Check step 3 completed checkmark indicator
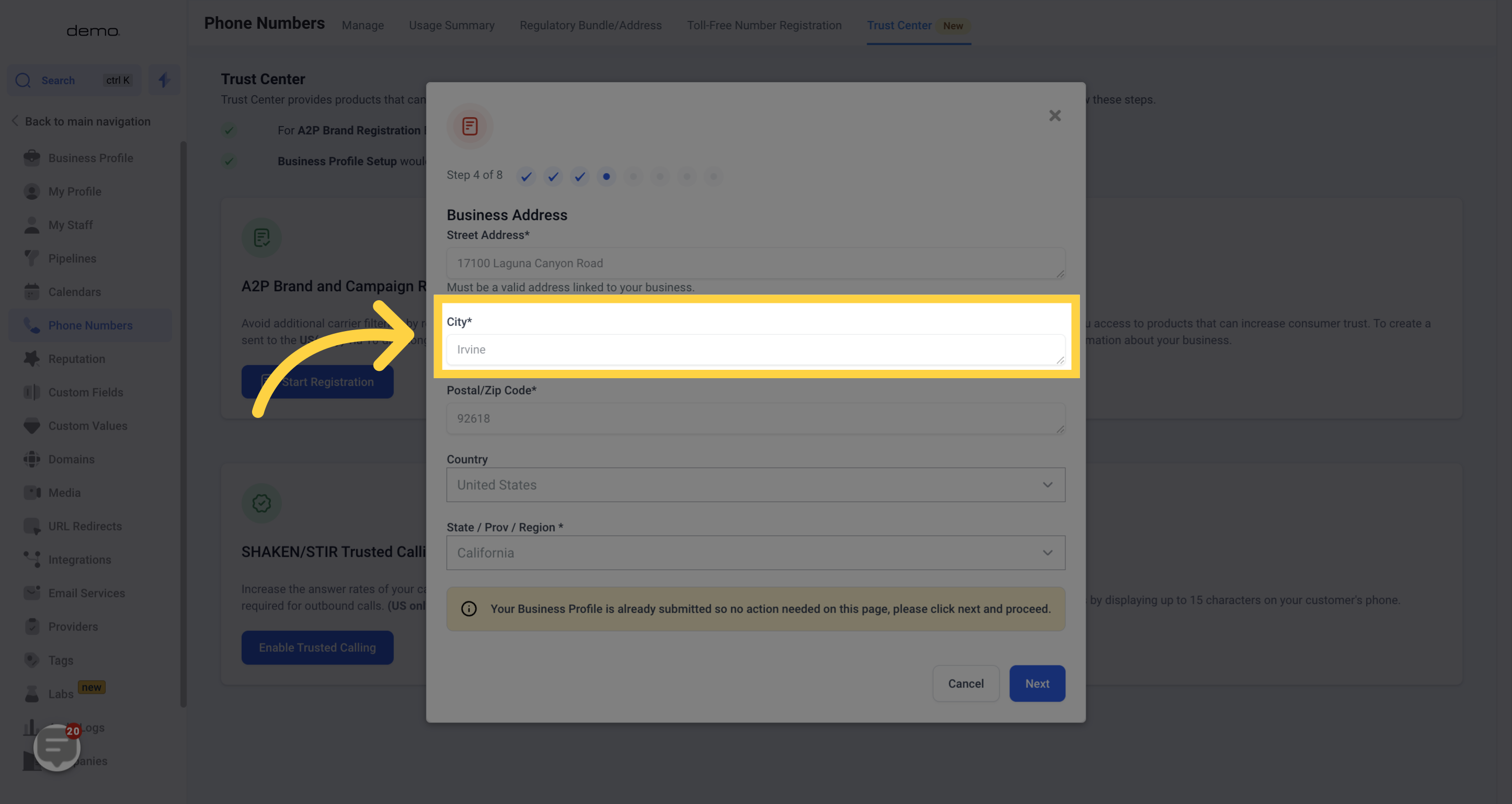 (580, 177)
